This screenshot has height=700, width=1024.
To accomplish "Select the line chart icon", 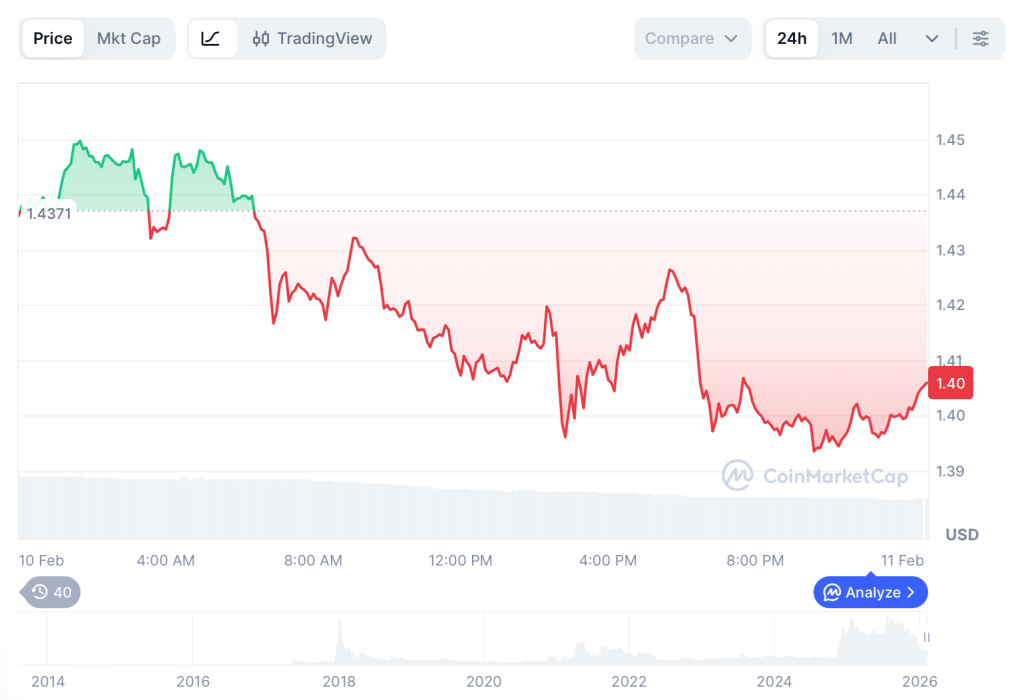I will tap(210, 38).
